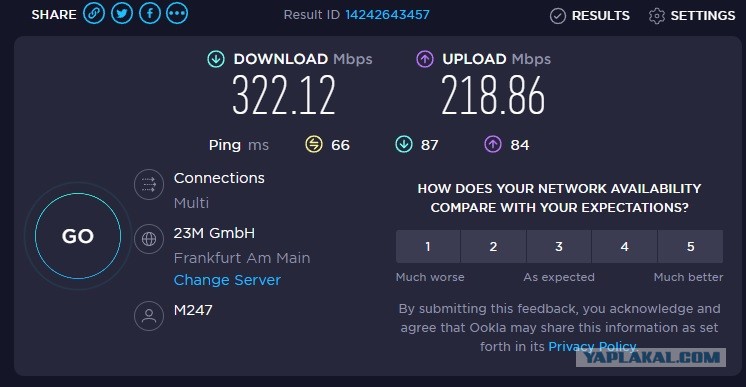Open more share options ellipsis icon
This screenshot has height=387, width=746.
click(177, 13)
